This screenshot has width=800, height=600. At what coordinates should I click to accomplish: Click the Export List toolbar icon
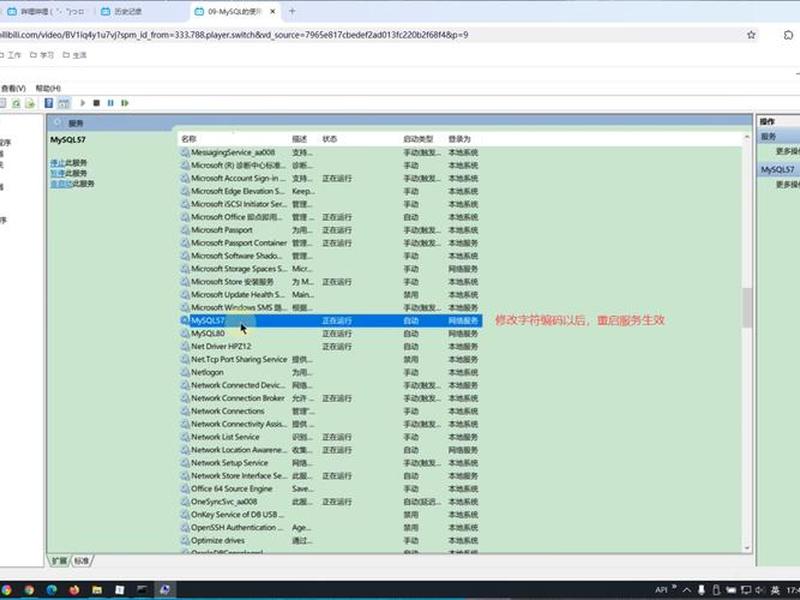pos(30,104)
